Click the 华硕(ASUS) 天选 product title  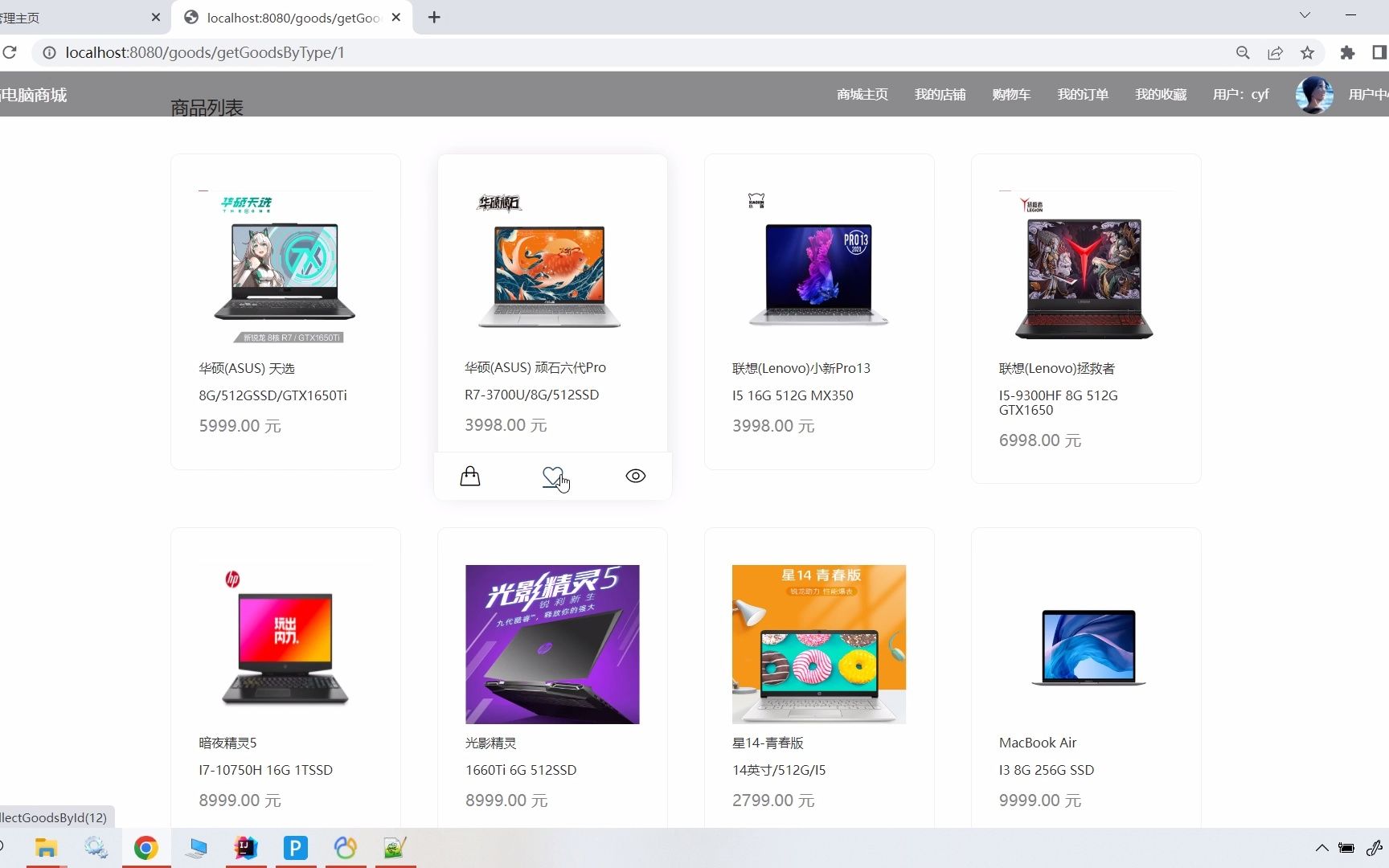[247, 368]
